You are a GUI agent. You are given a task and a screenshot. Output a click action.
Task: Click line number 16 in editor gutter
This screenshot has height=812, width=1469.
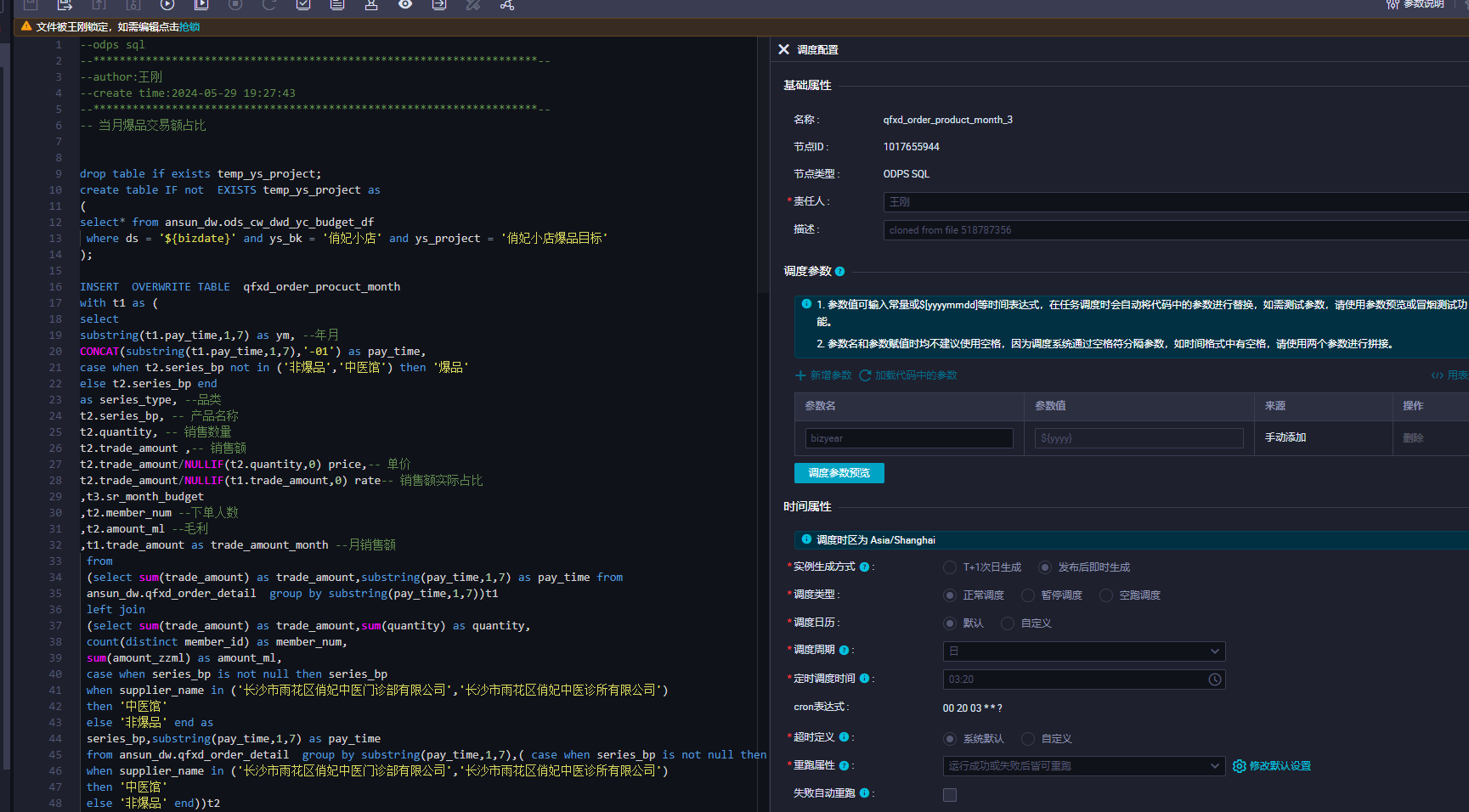pyautogui.click(x=55, y=287)
